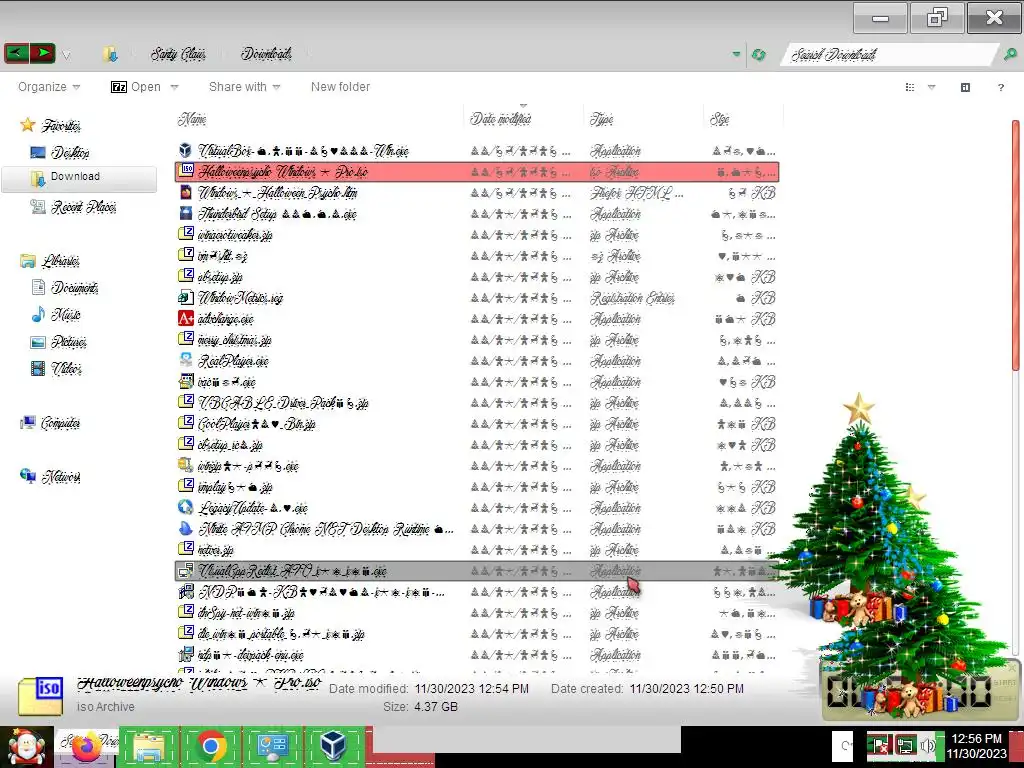Click the Halloween Psycho htm file icon
Viewport: 1024px width, 768px height.
[x=185, y=193]
